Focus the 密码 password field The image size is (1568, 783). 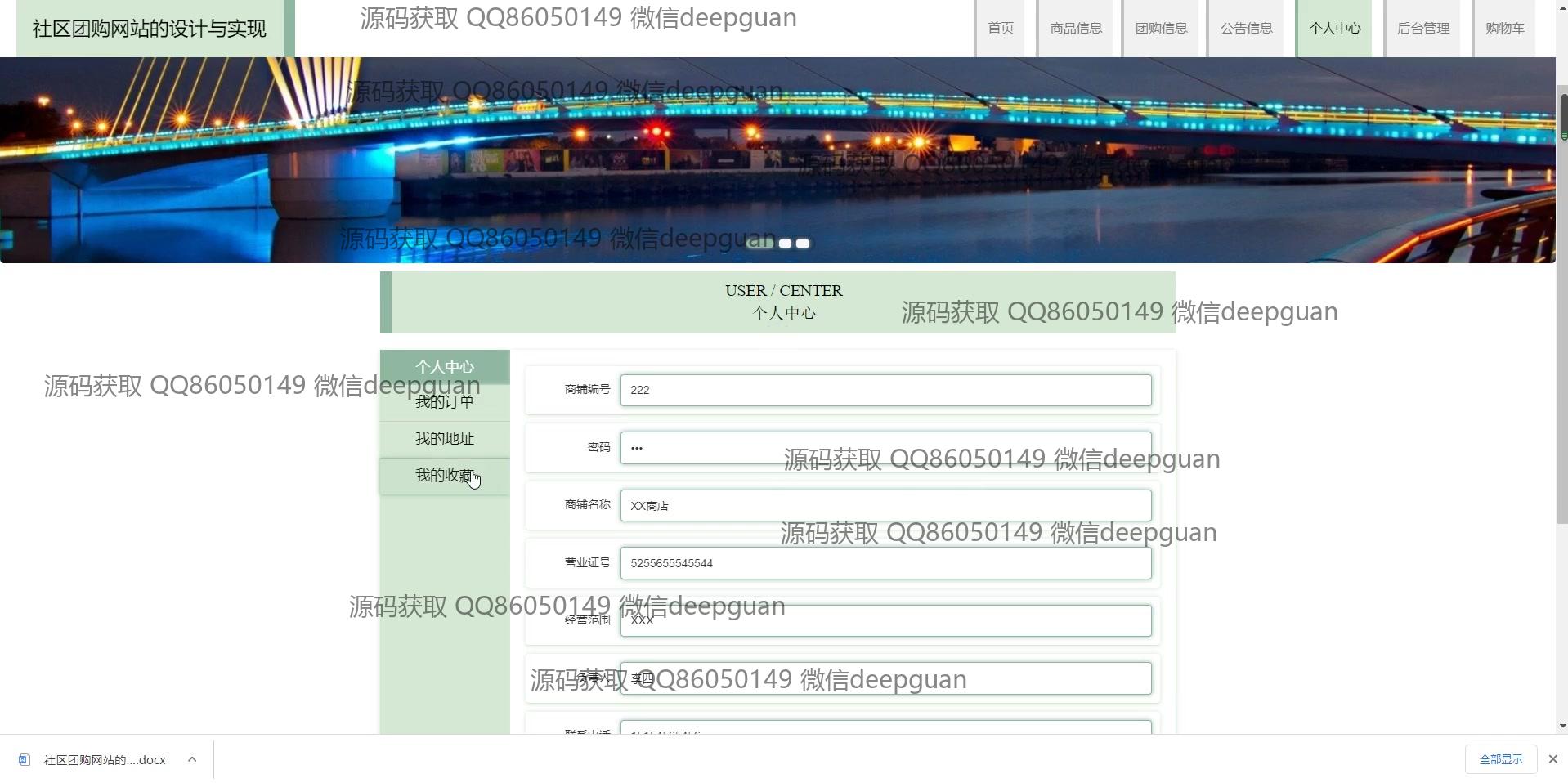[x=885, y=448]
